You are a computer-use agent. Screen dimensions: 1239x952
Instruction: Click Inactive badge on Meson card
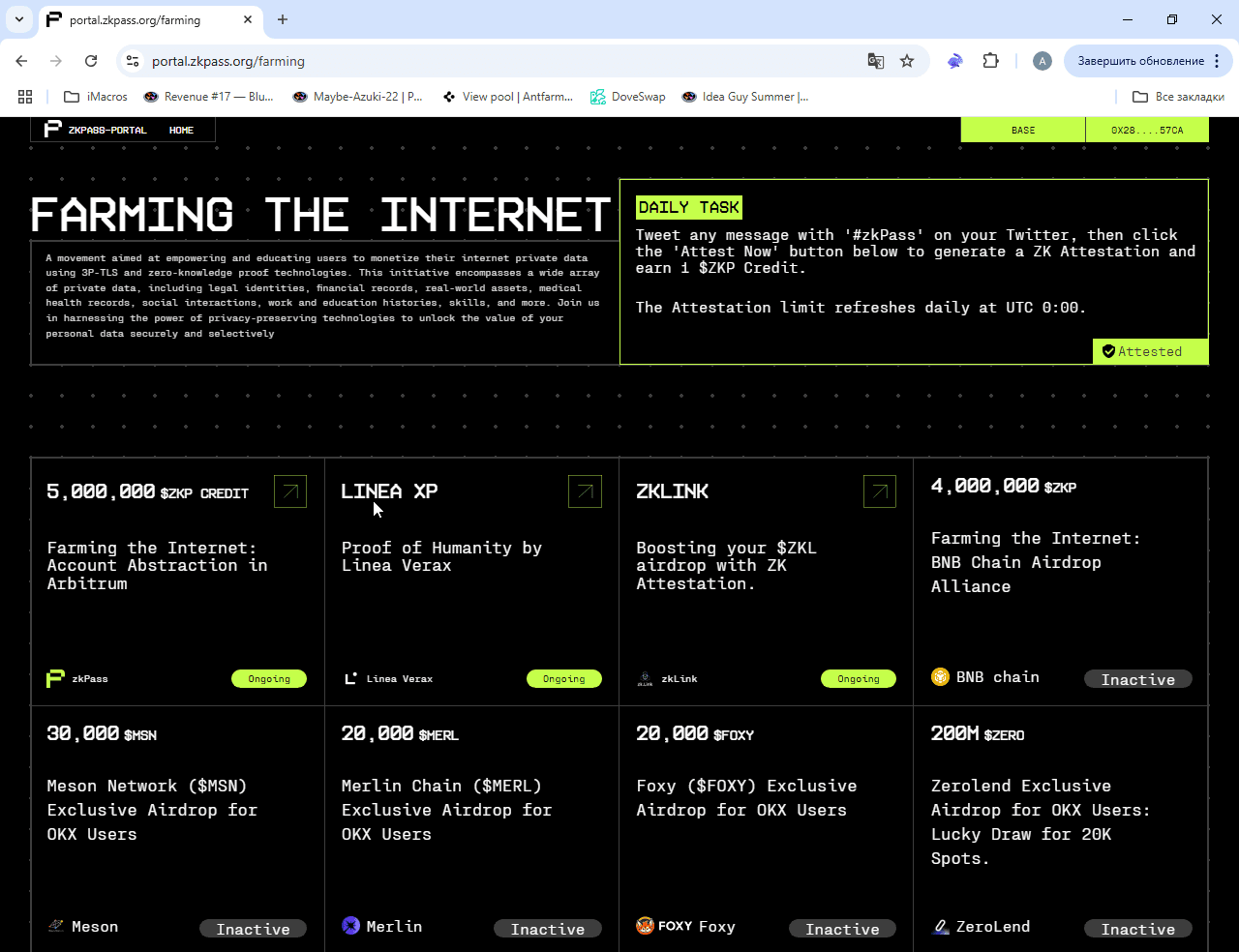tap(253, 929)
